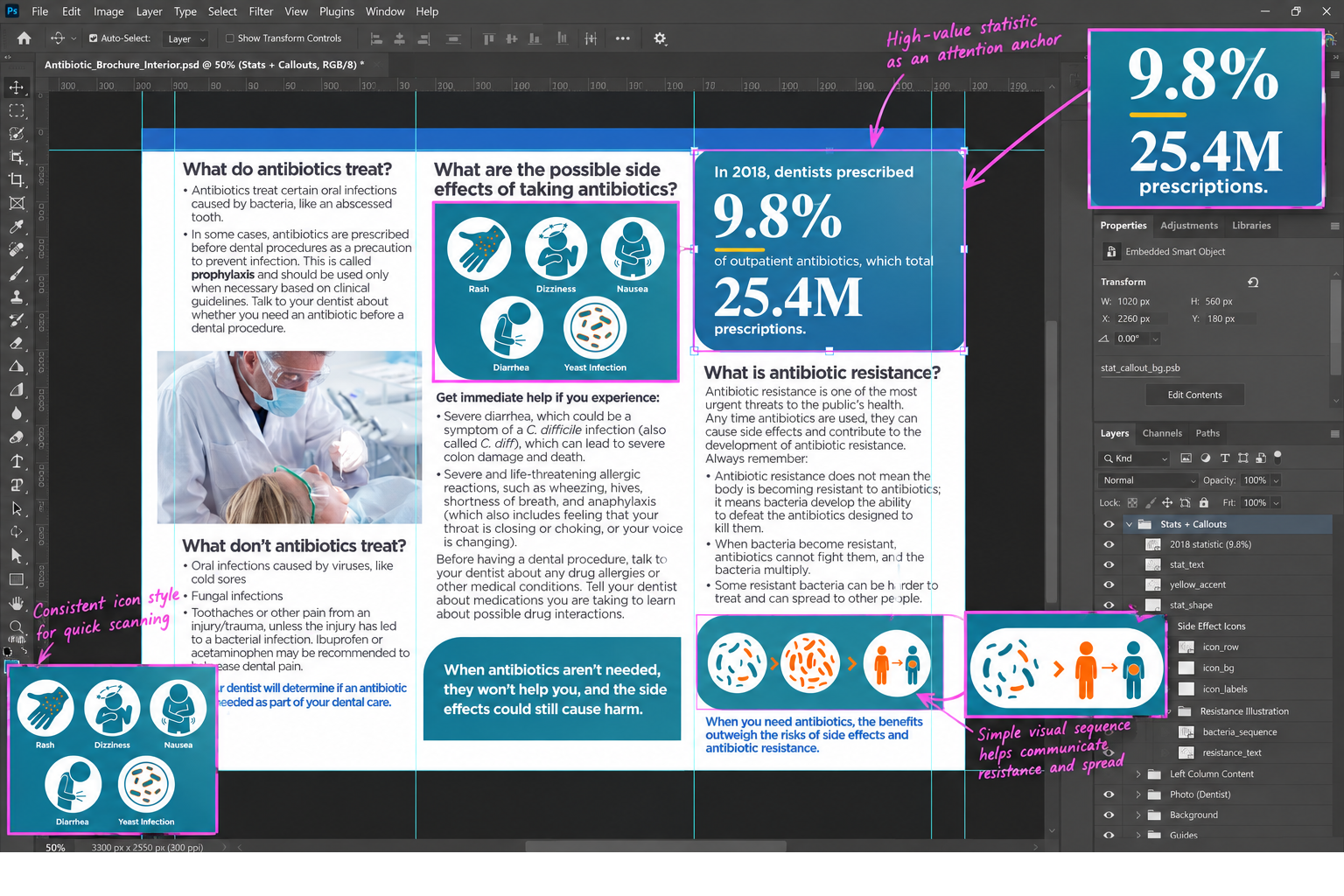Click the lock position icon
This screenshot has height=896, width=1344.
click(x=1167, y=503)
